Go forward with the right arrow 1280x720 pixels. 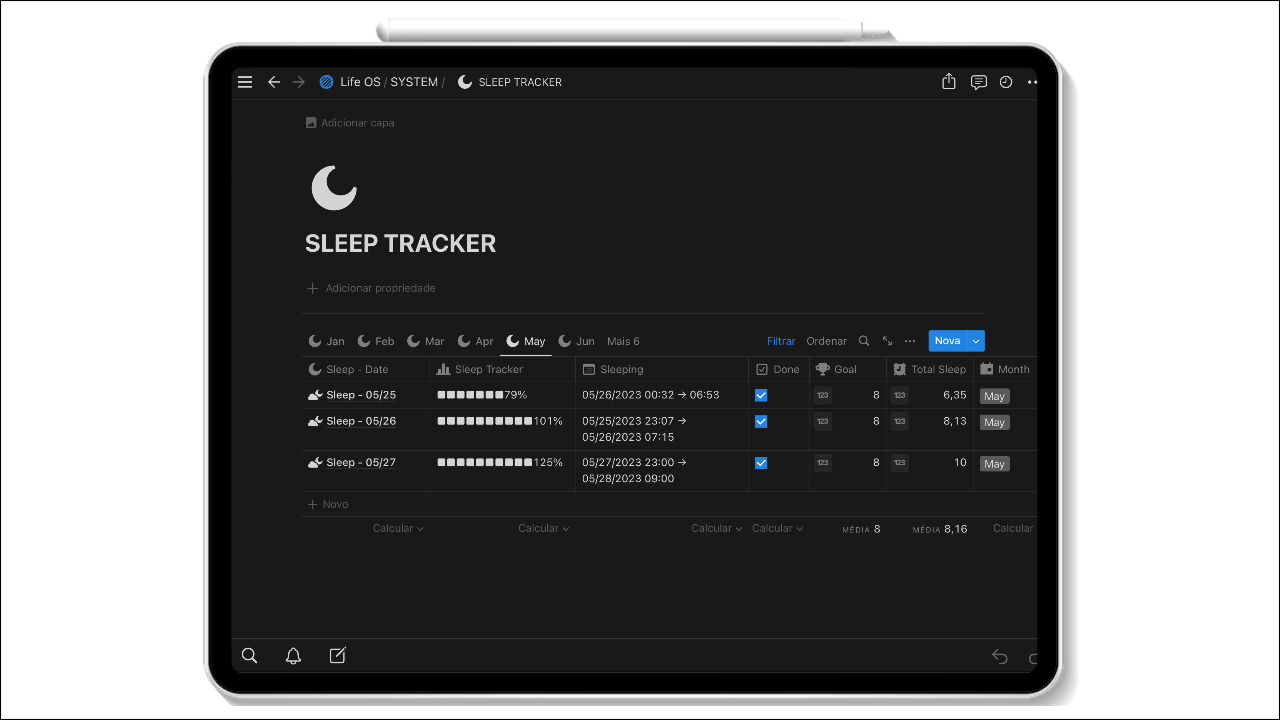click(298, 82)
